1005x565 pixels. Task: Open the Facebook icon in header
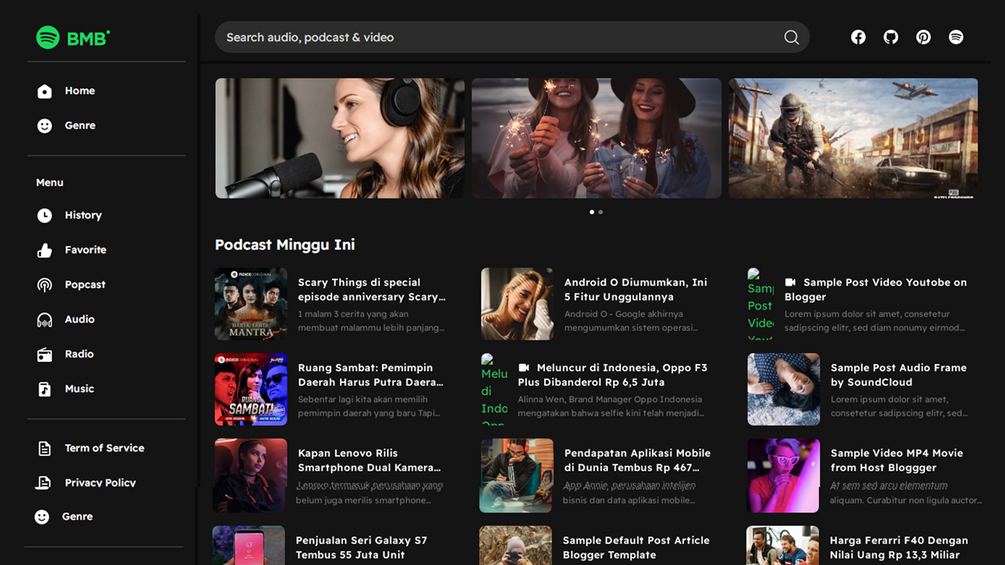point(858,37)
